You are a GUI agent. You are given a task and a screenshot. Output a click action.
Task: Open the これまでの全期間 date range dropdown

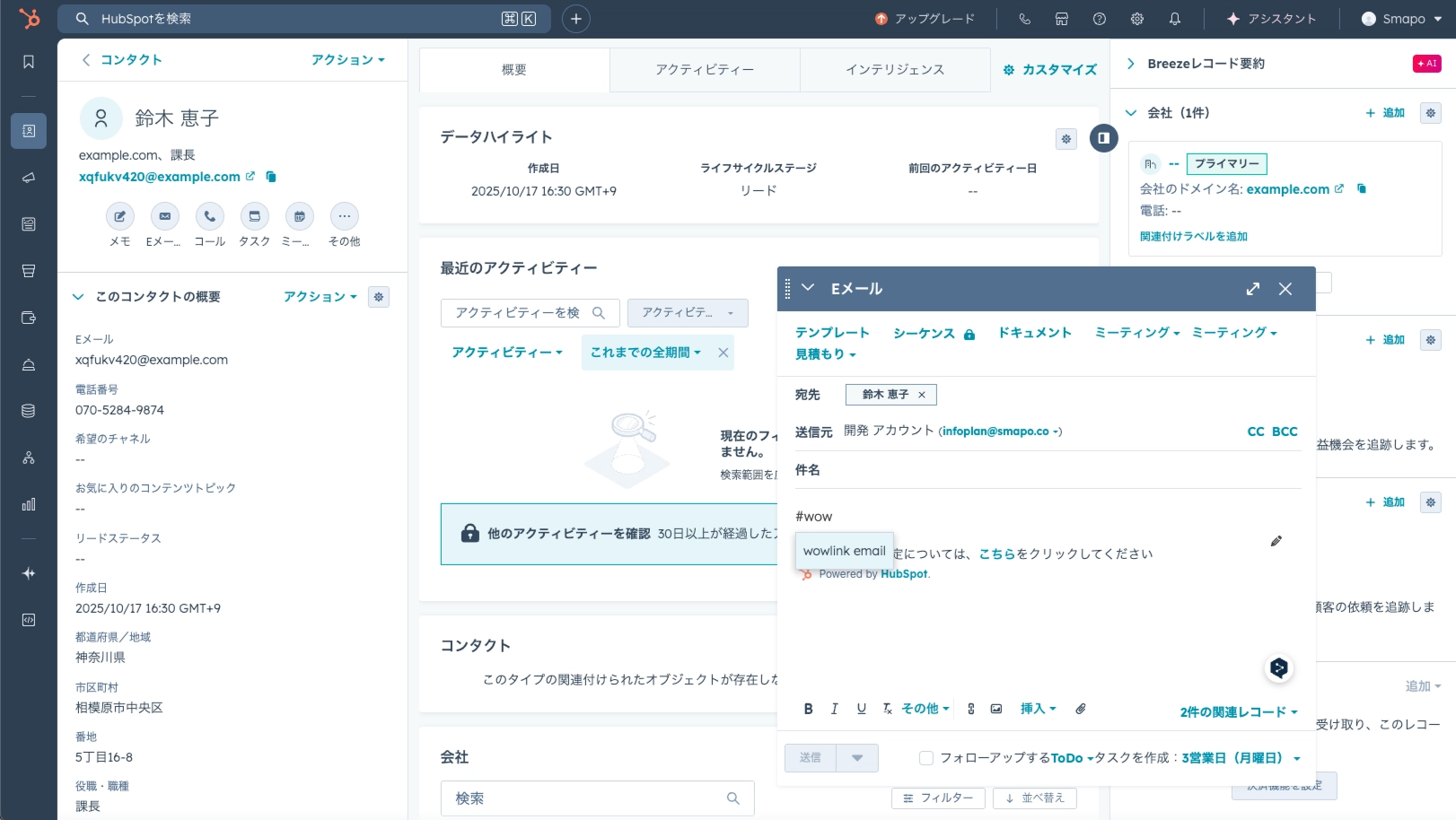645,353
